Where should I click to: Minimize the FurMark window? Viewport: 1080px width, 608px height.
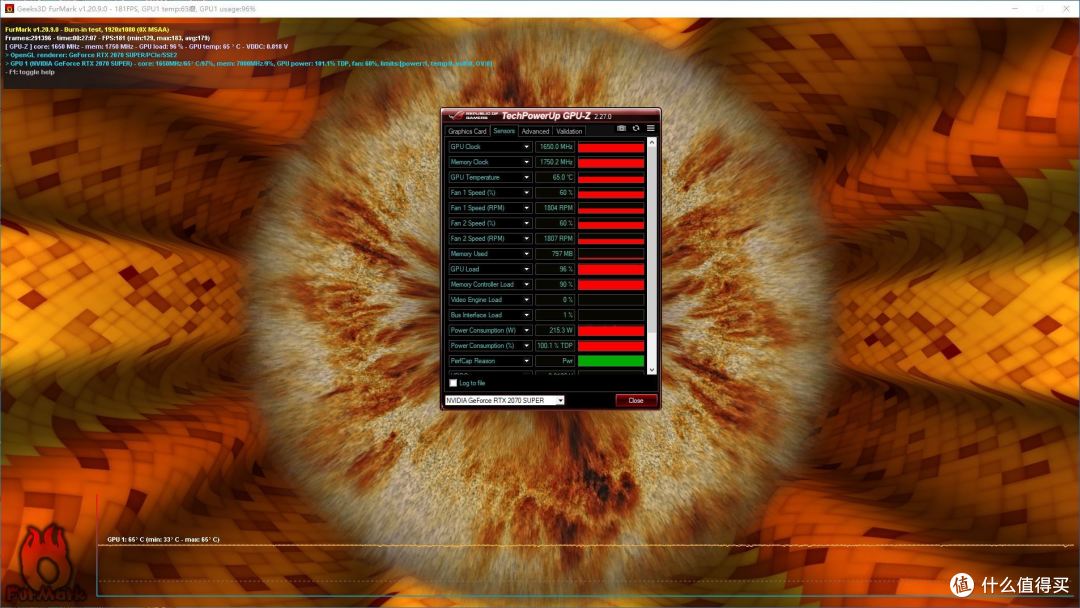click(x=1015, y=8)
